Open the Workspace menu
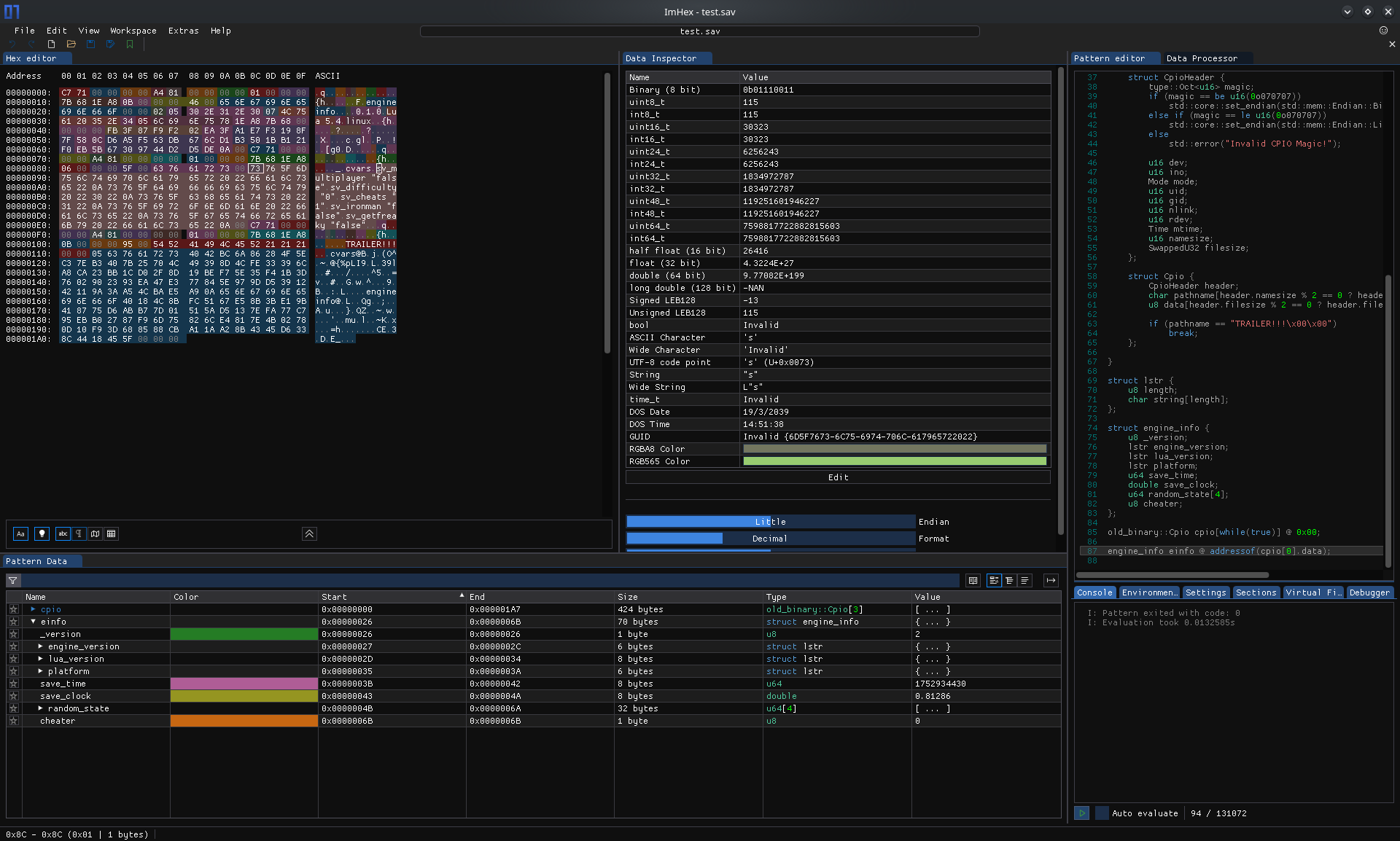 (x=133, y=31)
